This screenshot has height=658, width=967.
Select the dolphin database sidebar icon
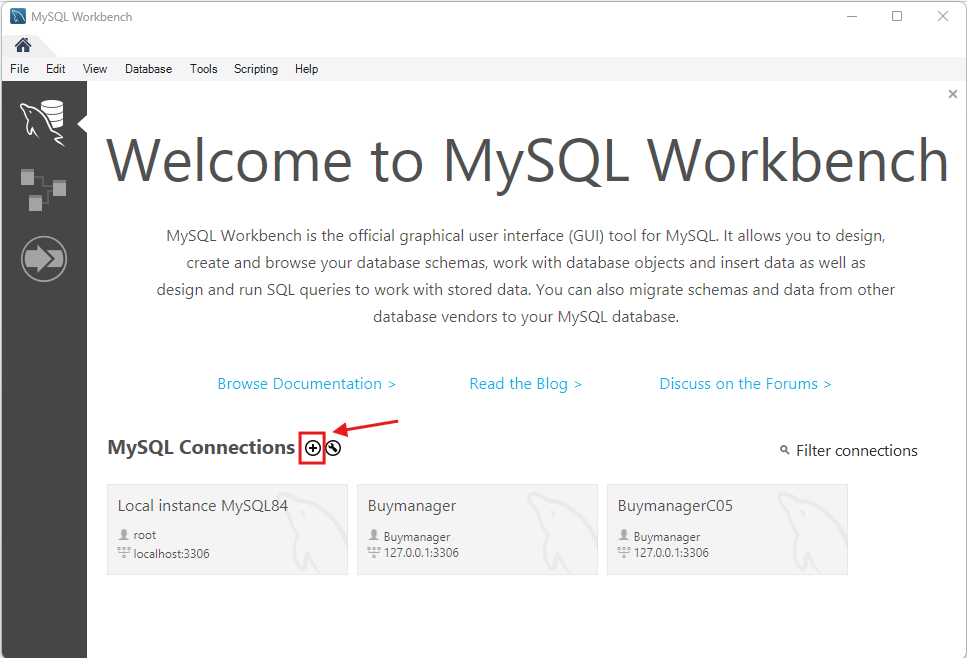[x=43, y=122]
